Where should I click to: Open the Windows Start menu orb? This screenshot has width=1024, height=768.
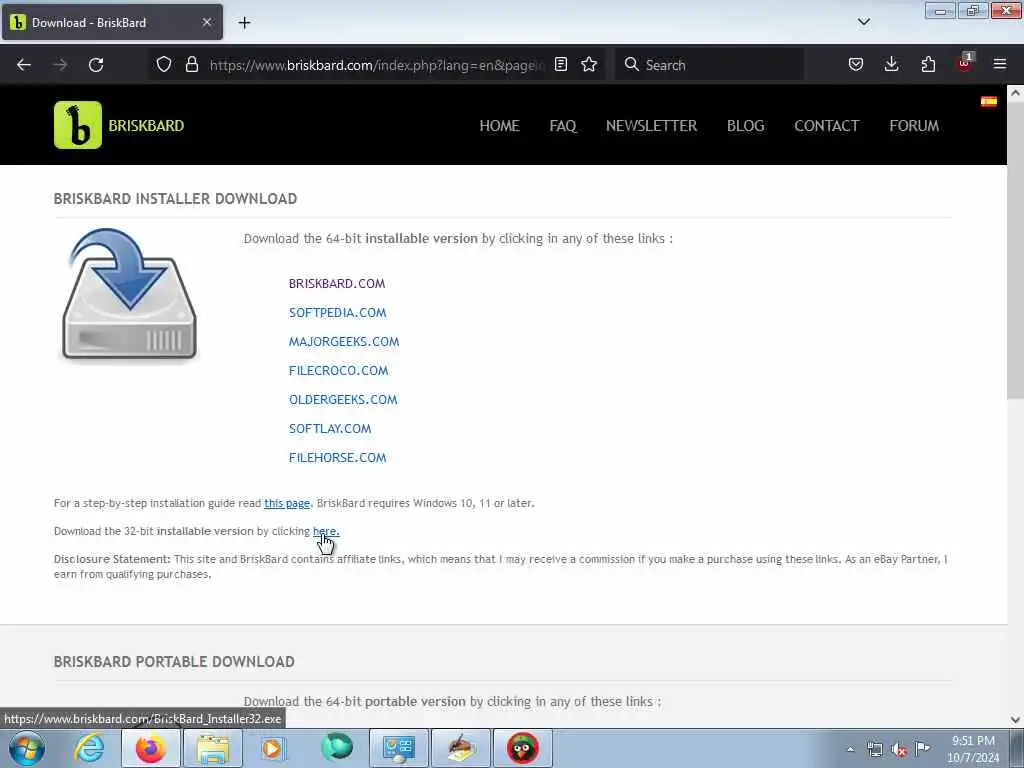[27, 748]
